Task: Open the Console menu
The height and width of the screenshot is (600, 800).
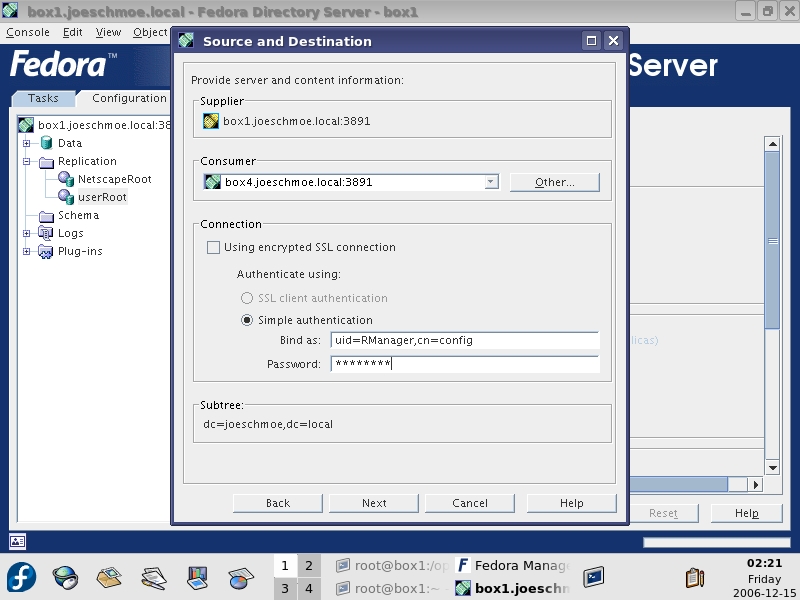Action: pos(28,32)
